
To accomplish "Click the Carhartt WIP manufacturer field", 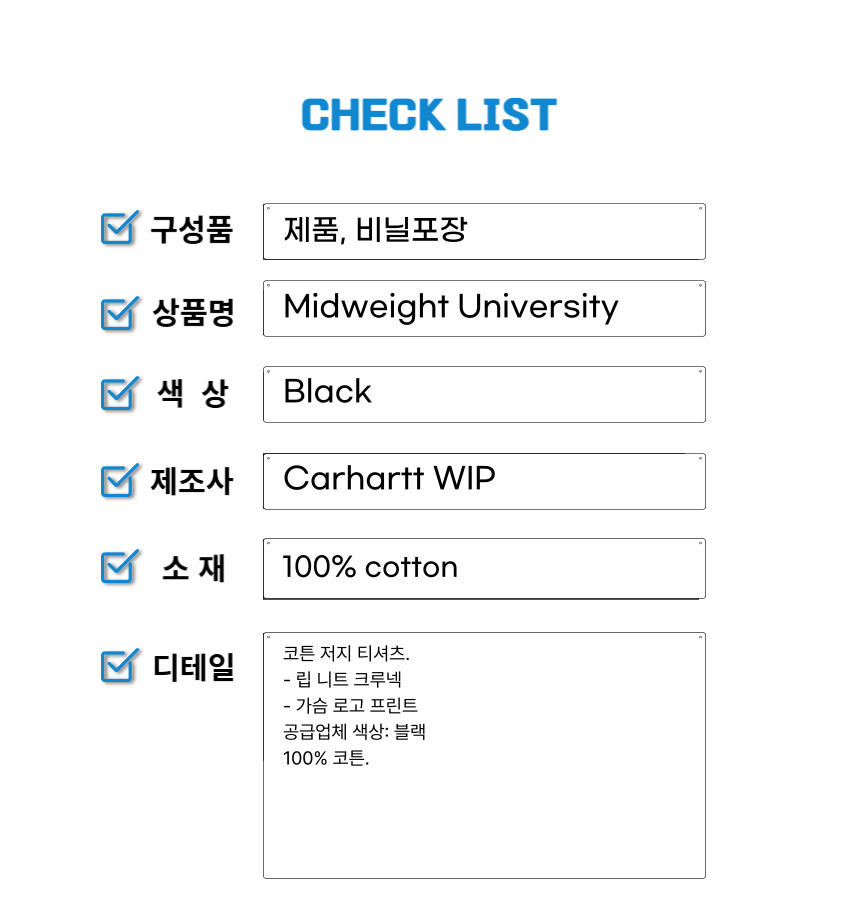I will click(484, 481).
